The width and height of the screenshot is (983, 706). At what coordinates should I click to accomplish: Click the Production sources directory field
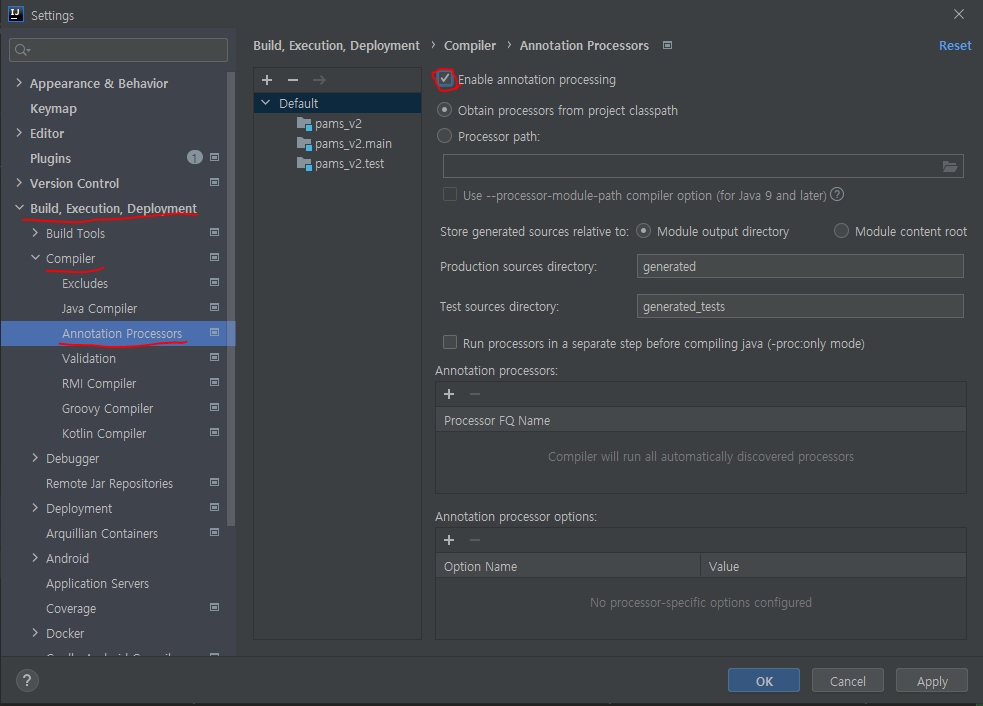coord(800,266)
